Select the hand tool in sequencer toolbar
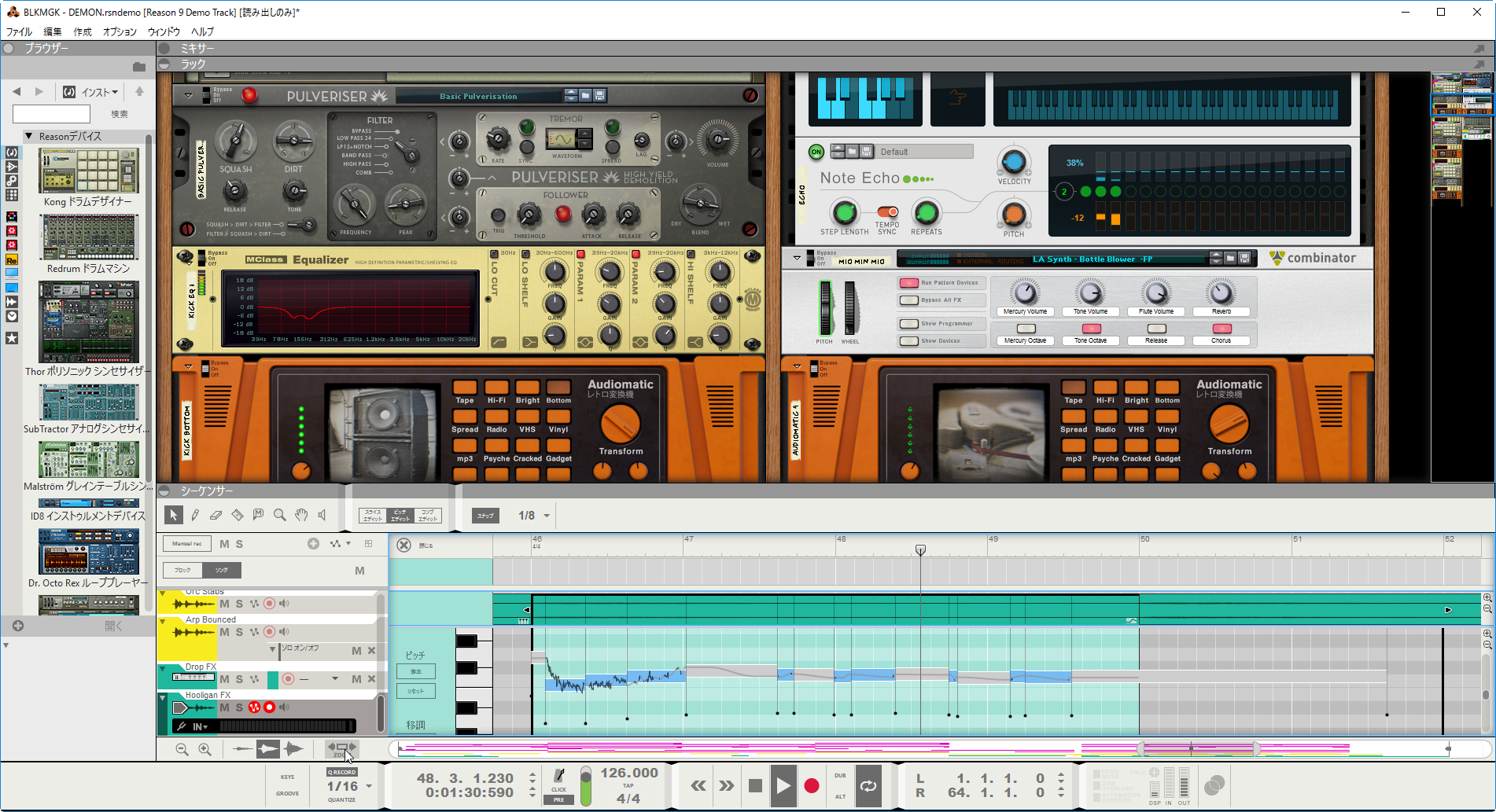The width and height of the screenshot is (1496, 812). (301, 515)
